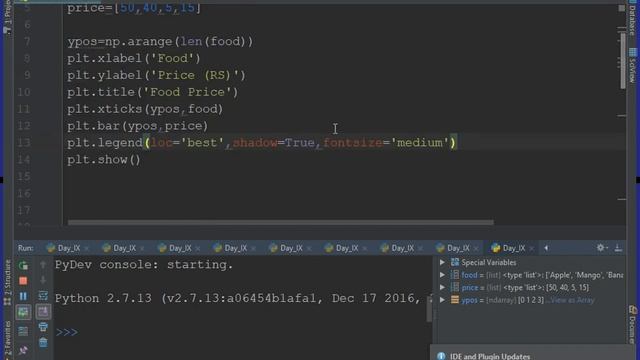Click the shadow=True argument in plt.legend

pyautogui.click(x=273, y=143)
